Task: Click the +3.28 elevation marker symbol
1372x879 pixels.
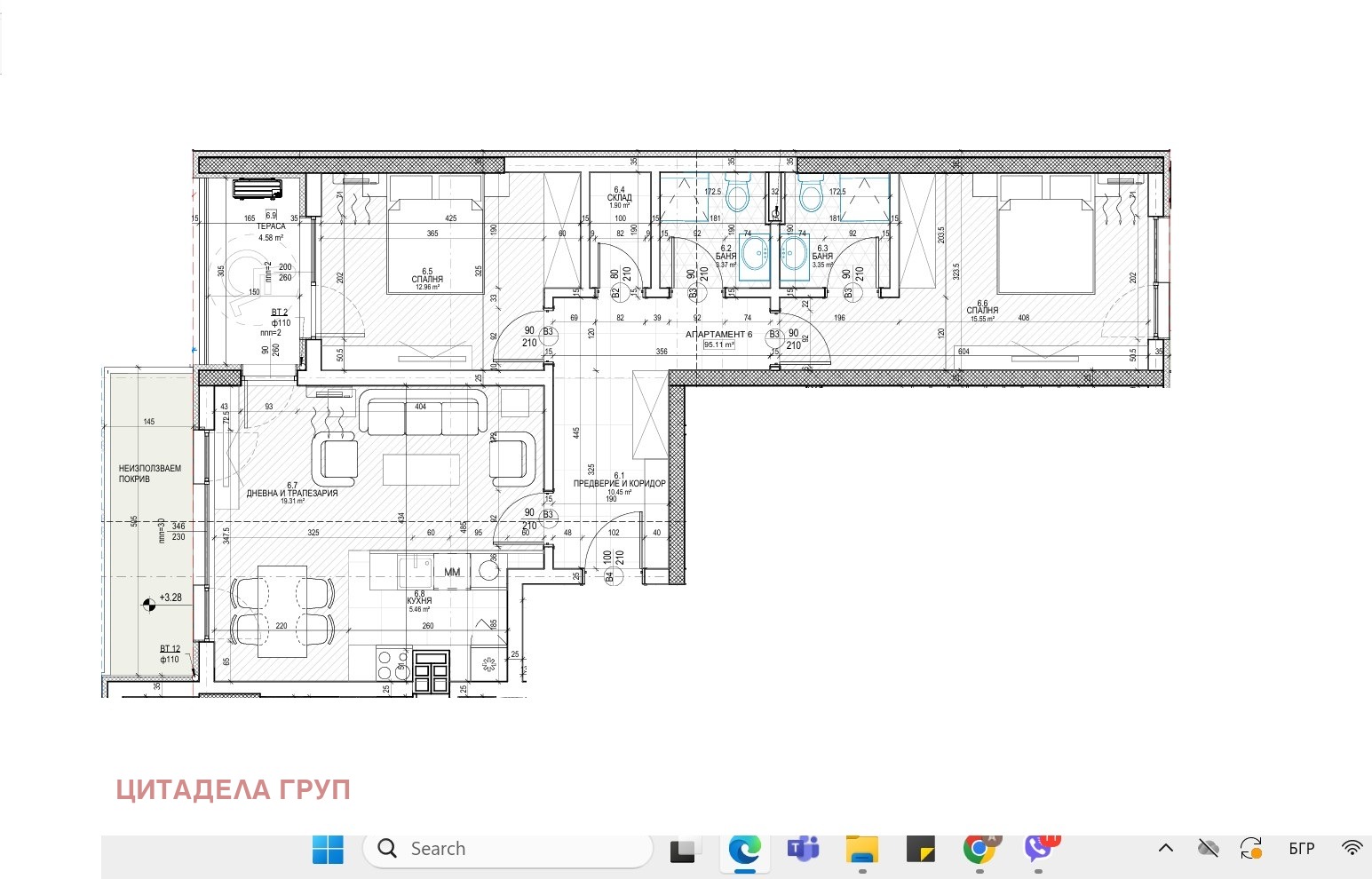Action: 148,605
